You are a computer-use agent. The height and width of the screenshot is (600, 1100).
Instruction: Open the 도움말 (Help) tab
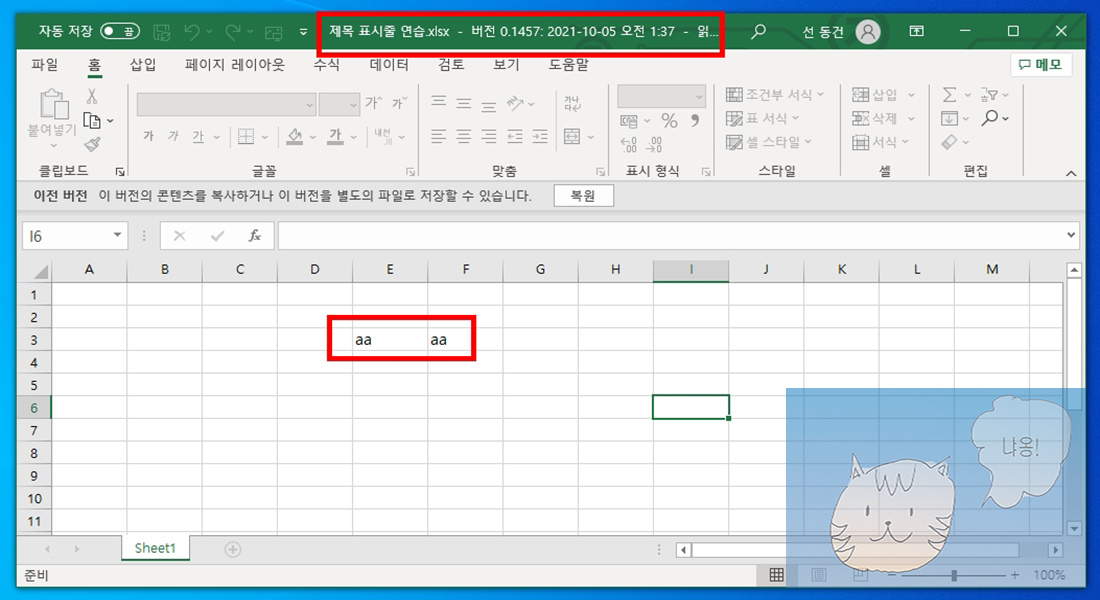pos(569,65)
